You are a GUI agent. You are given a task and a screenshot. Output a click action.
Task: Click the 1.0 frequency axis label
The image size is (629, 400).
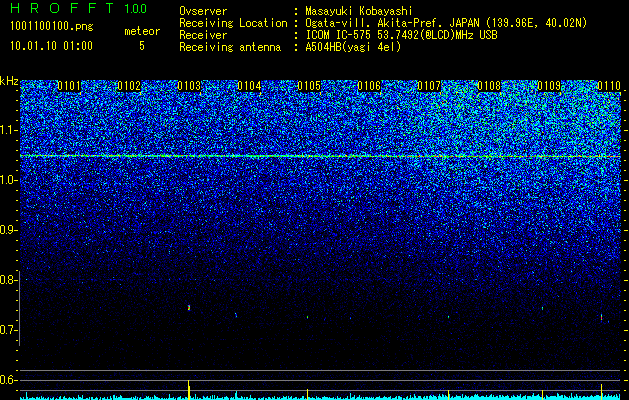click(x=8, y=180)
